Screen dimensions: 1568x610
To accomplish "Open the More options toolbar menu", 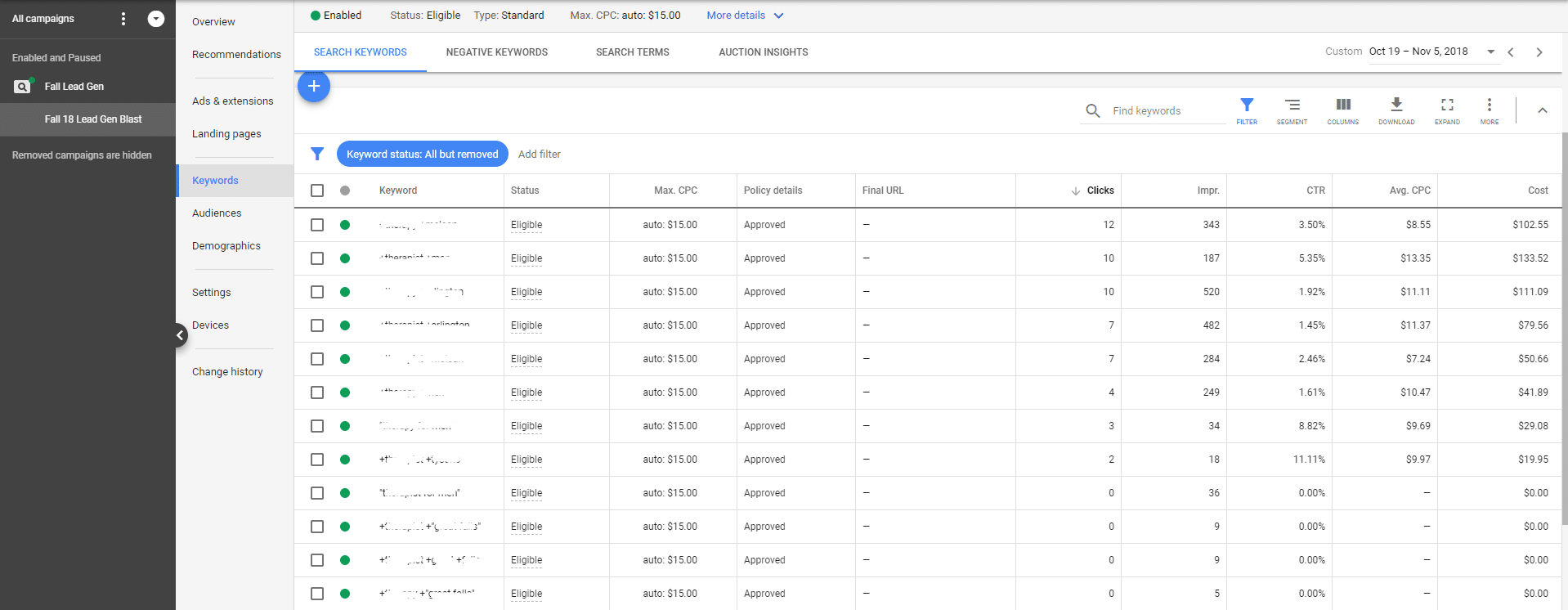I will (1490, 110).
